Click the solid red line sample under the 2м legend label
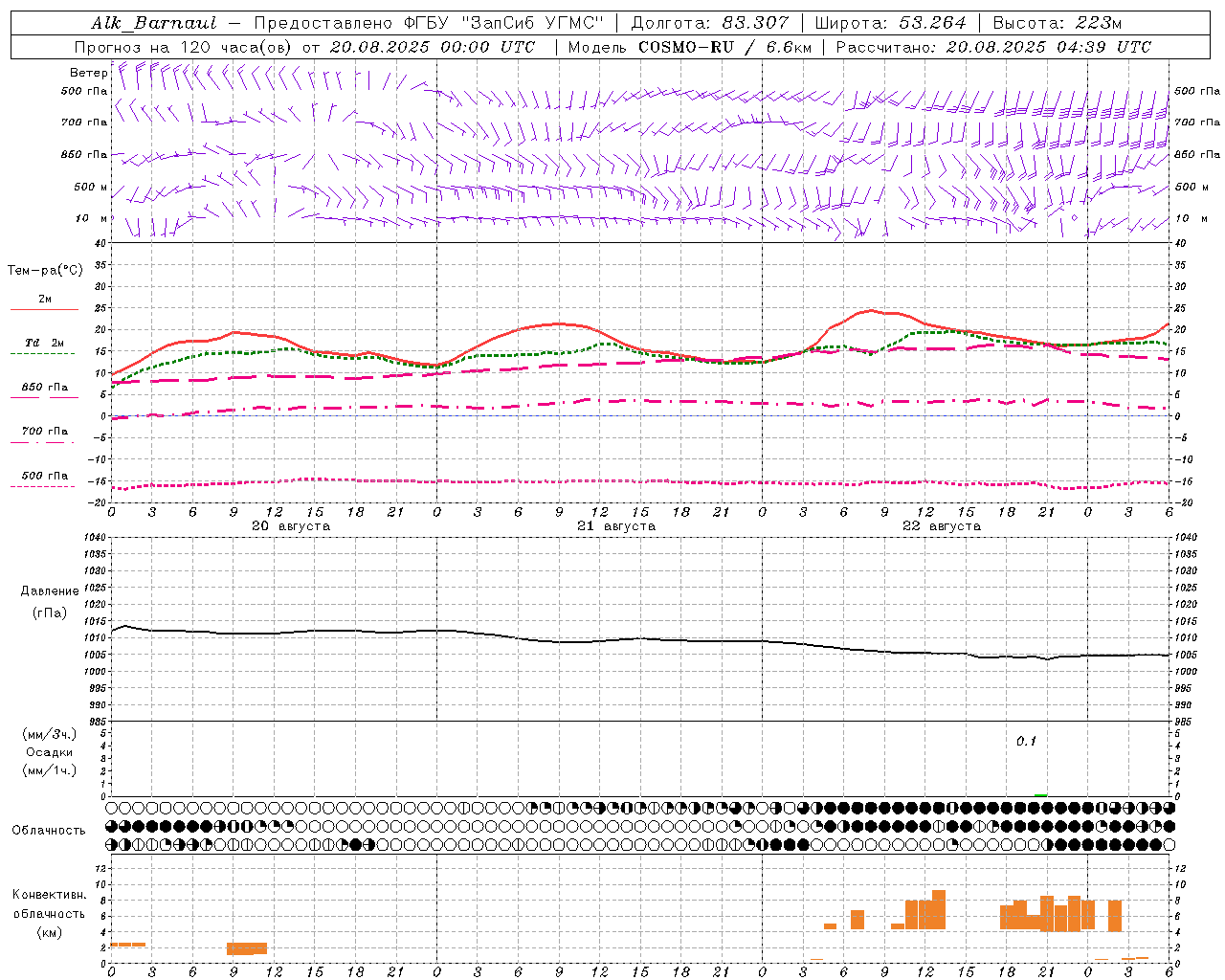Image resolution: width=1225 pixels, height=980 pixels. [x=44, y=309]
